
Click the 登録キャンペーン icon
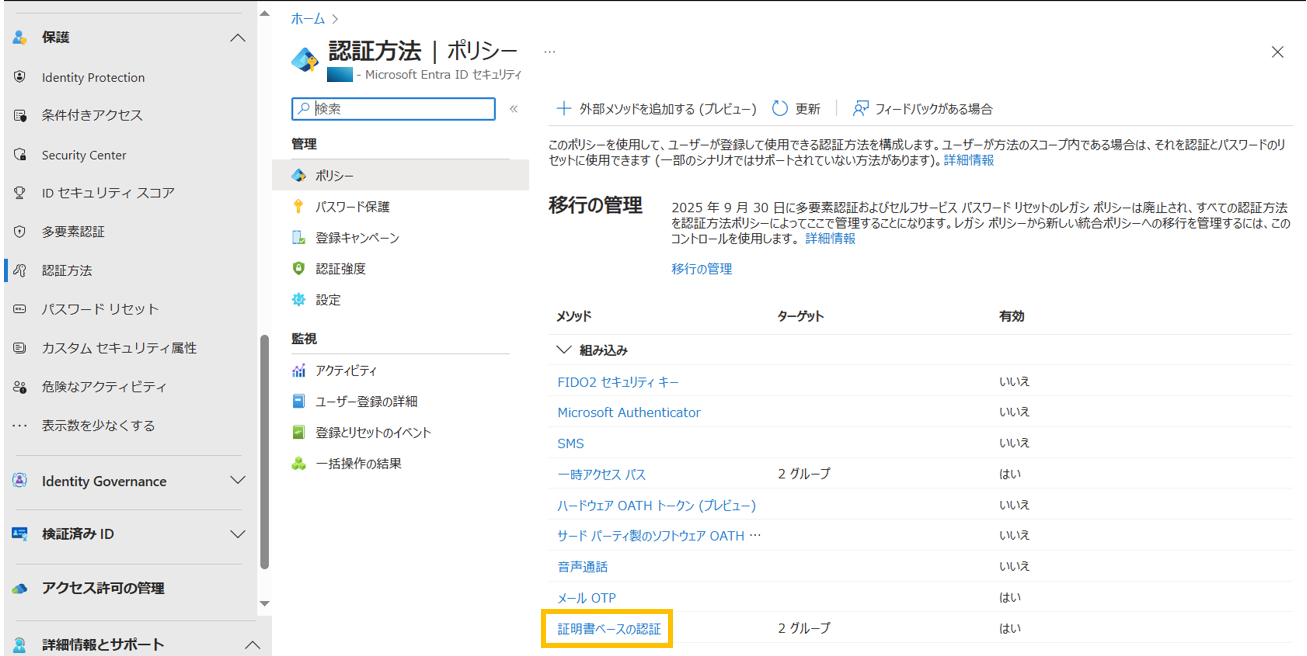coord(298,238)
